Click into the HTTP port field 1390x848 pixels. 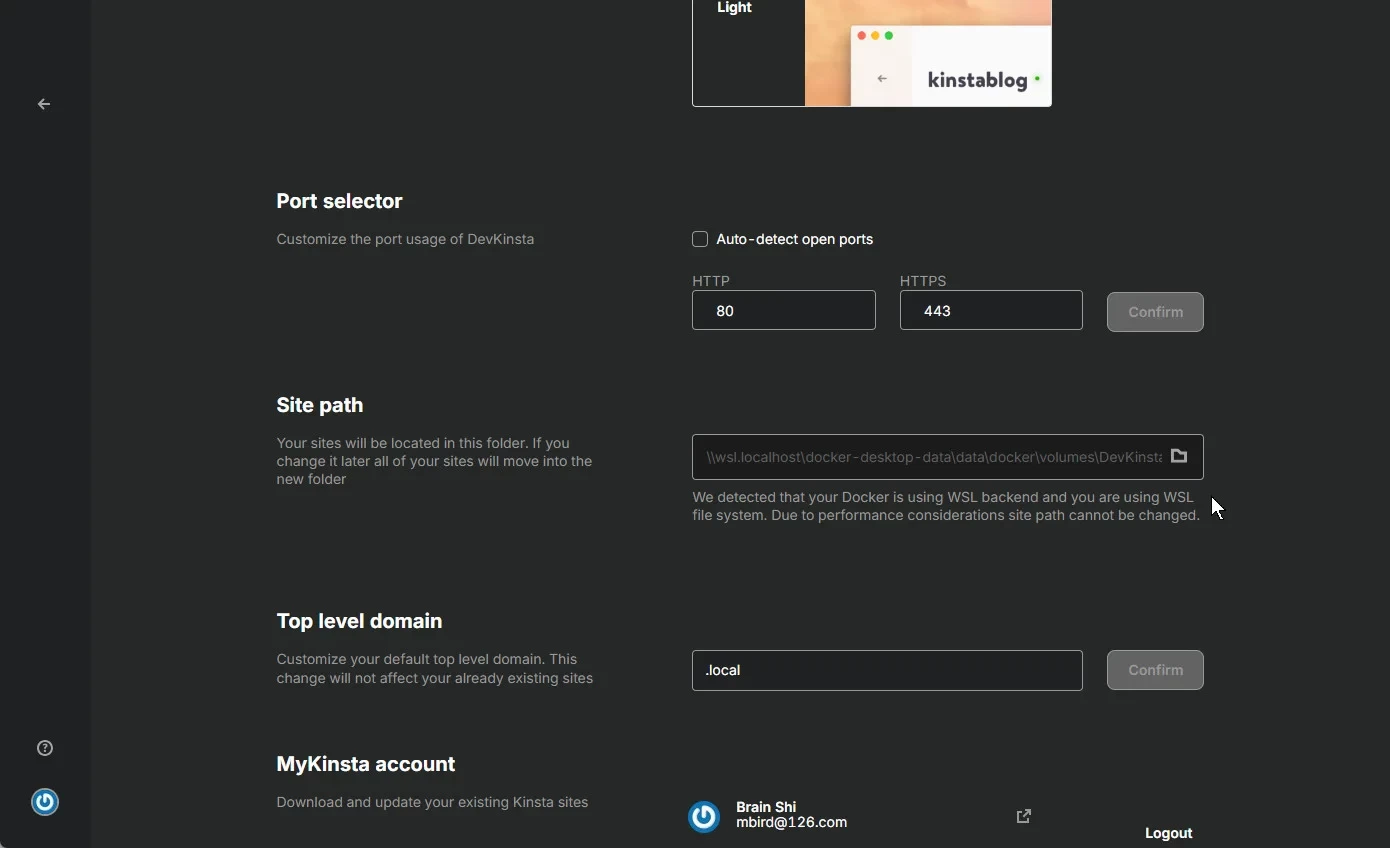(x=783, y=311)
